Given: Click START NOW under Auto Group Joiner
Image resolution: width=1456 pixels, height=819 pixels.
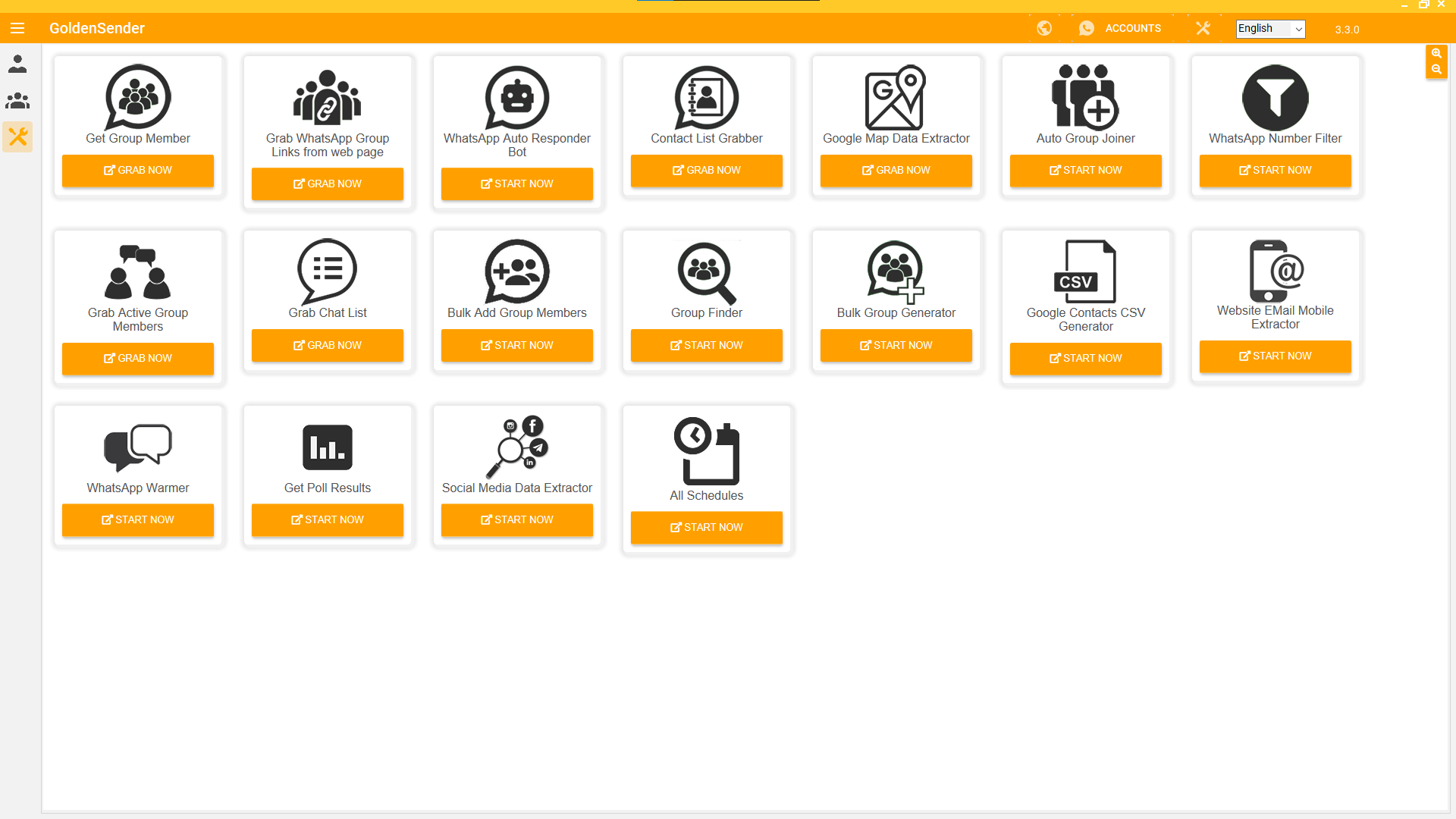Looking at the screenshot, I should click(x=1085, y=171).
